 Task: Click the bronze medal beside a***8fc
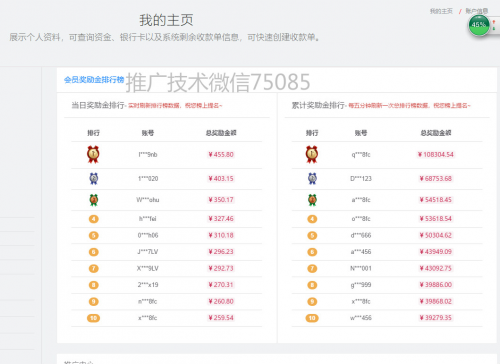pyautogui.click(x=312, y=200)
